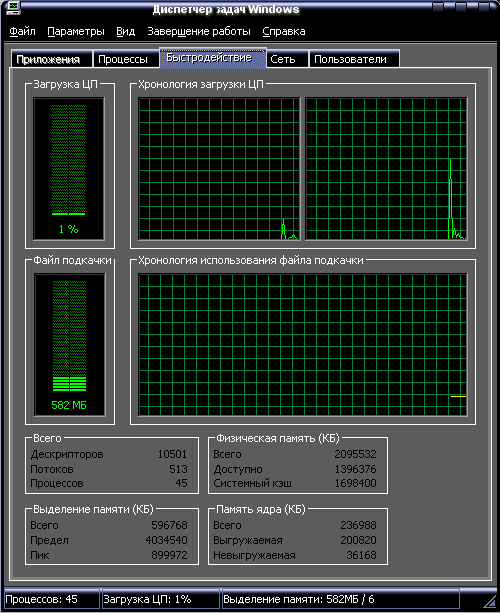Open the Файл menu
The image size is (500, 613).
tap(22, 31)
